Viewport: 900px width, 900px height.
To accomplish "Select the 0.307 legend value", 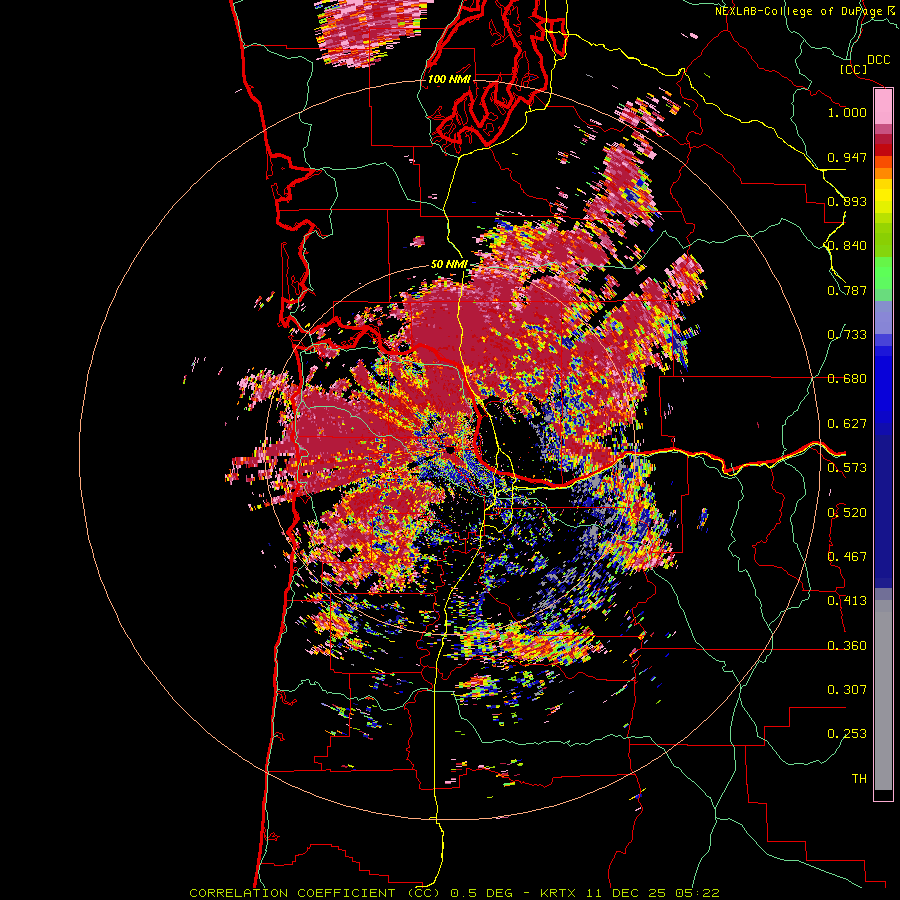I will pos(847,690).
